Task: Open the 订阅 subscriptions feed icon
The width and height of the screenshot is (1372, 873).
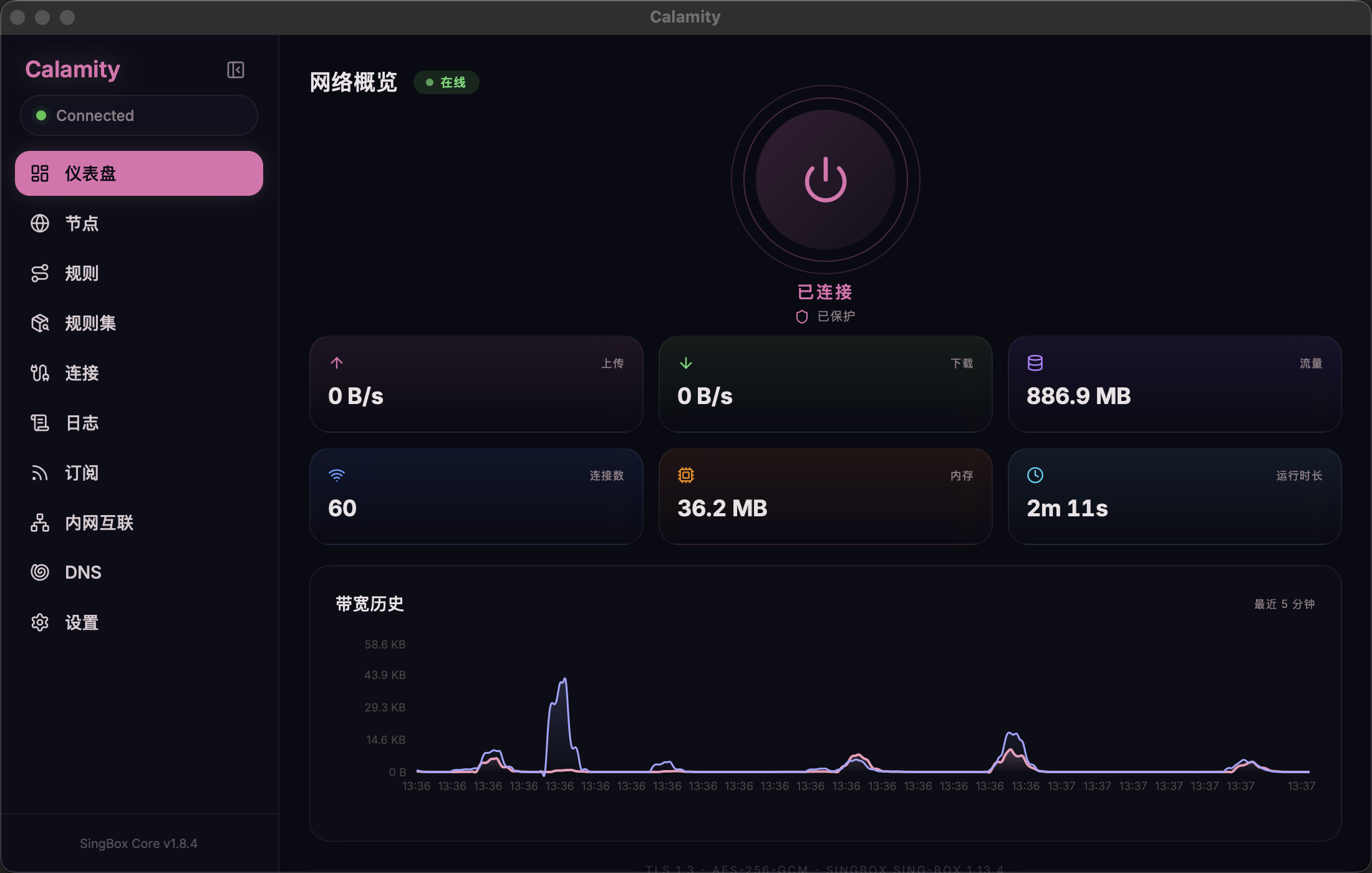Action: 40,473
